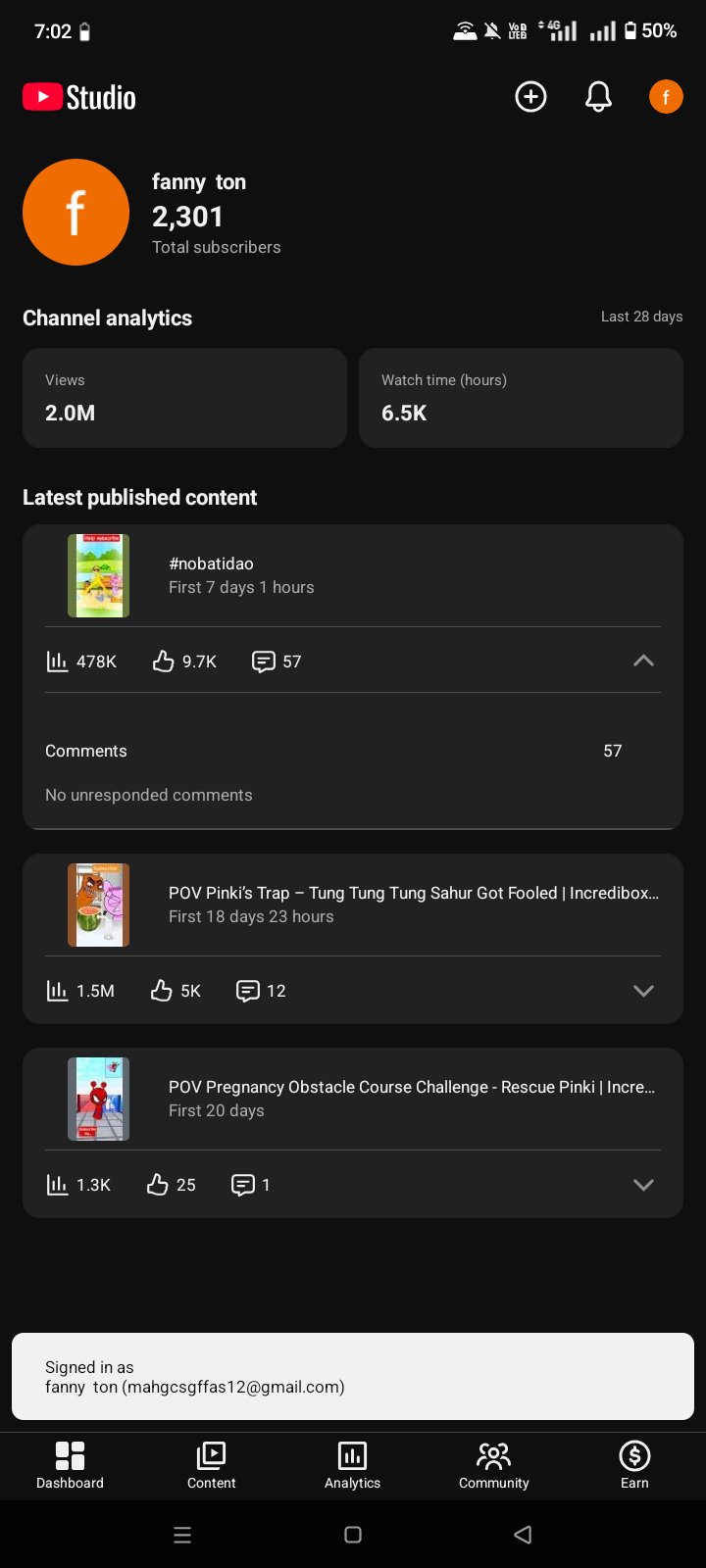706x1568 pixels.
Task: Tap the comment icon showing 57
Action: 264,661
